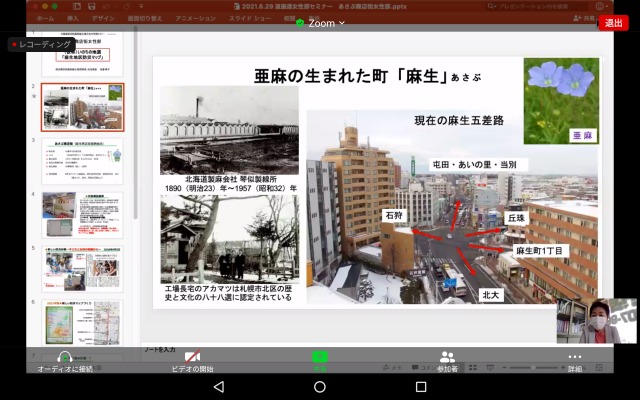This screenshot has height=400, width=640.
Task: Tap the green share screen icon
Action: [320, 357]
